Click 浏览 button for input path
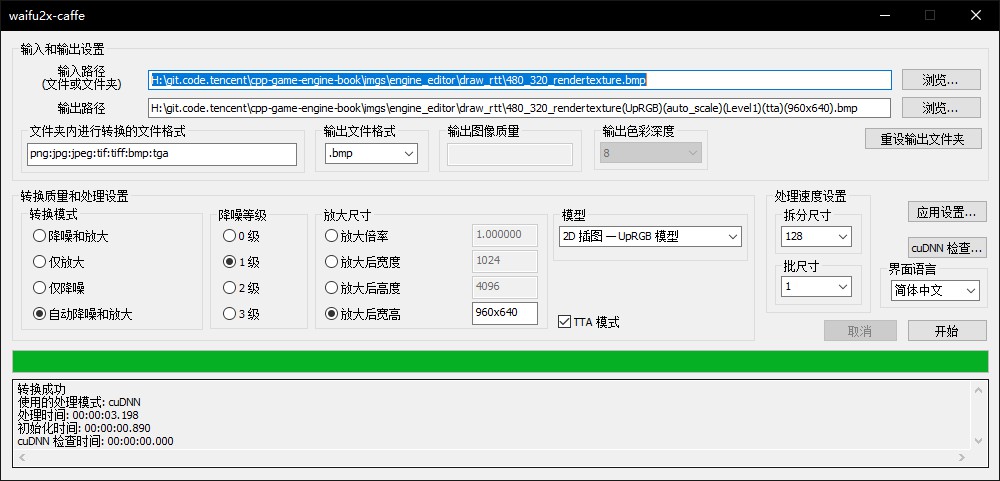This screenshot has width=1000, height=481. coord(941,80)
